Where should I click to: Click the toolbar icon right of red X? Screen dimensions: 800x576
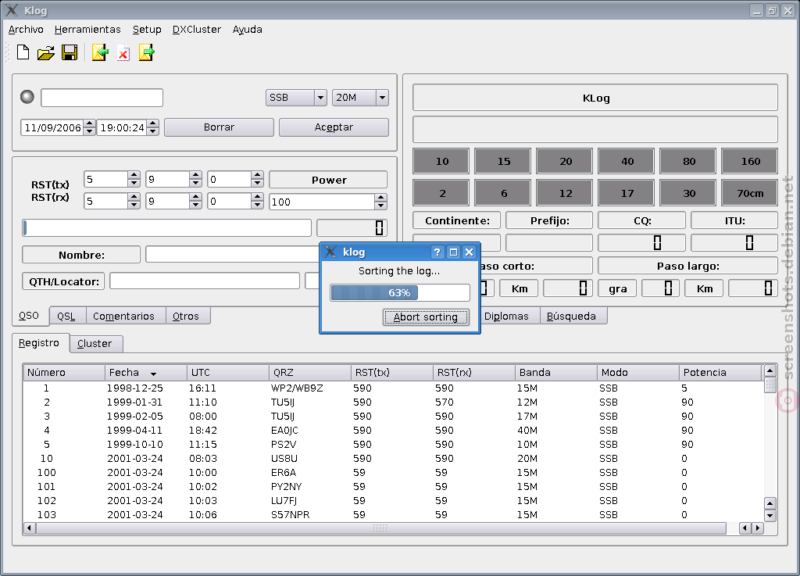click(x=146, y=53)
